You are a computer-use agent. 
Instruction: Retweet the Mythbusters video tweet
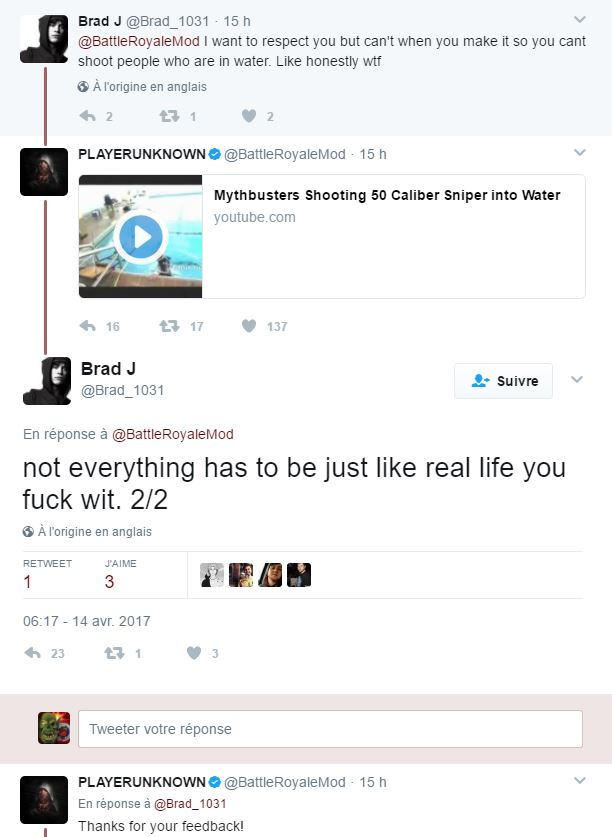click(x=169, y=326)
